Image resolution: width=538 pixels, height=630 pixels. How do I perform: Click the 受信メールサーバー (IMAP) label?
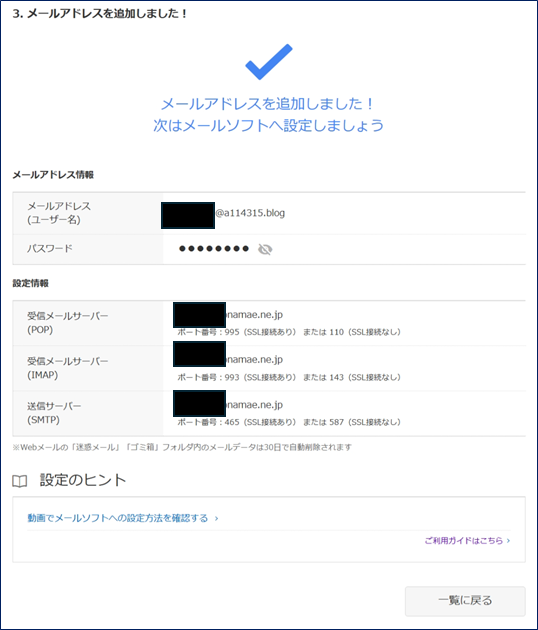[68, 368]
